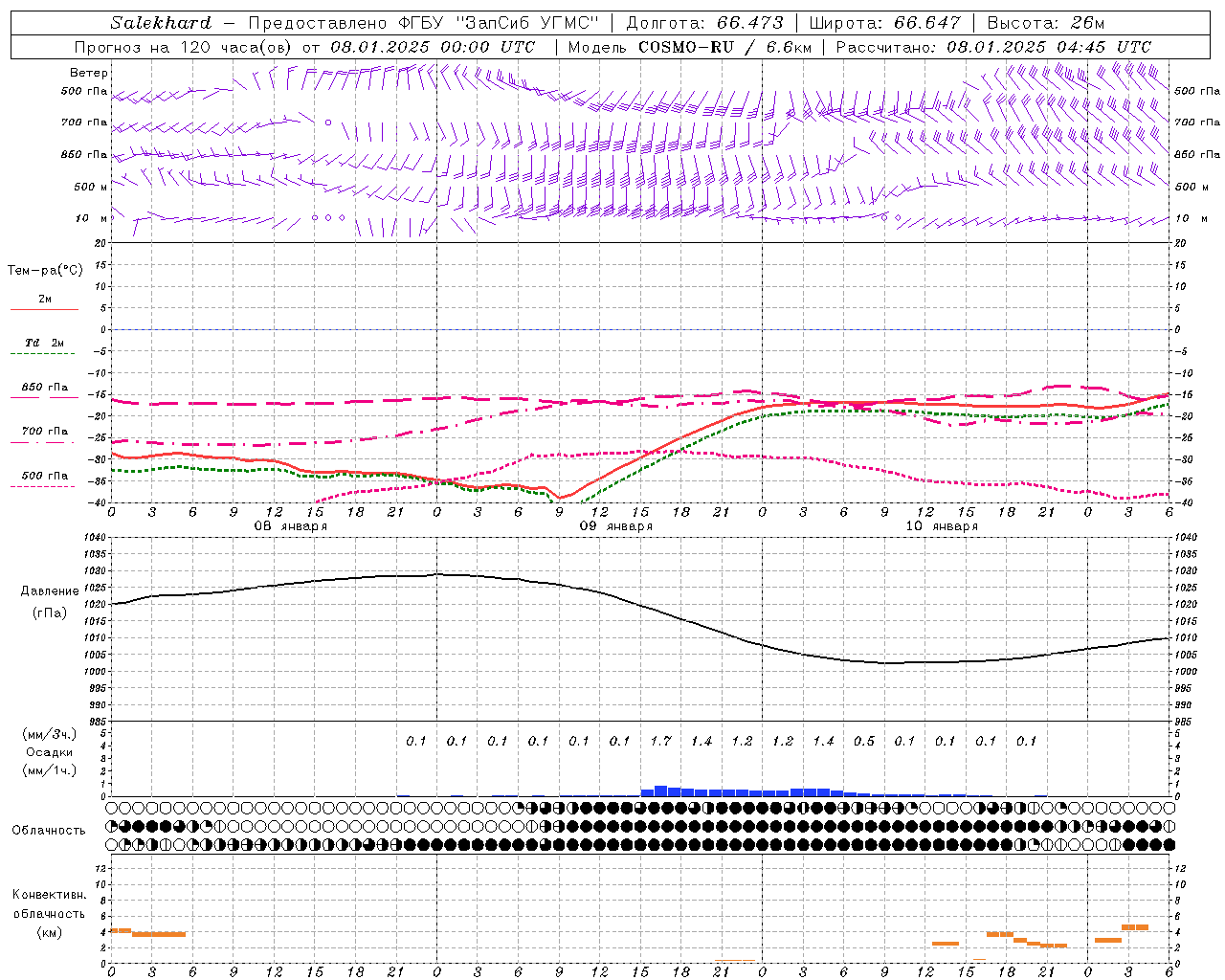This screenshot has width=1225, height=980.
Task: Click the forecast start time 08.01.2025 00:00 UTC
Action: 433,47
